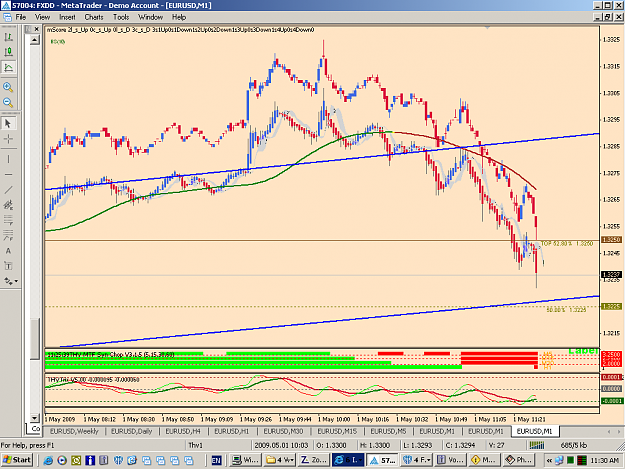Viewport: 625px width, 469px height.
Task: Zoom in on the chart
Action: pyautogui.click(x=8, y=87)
